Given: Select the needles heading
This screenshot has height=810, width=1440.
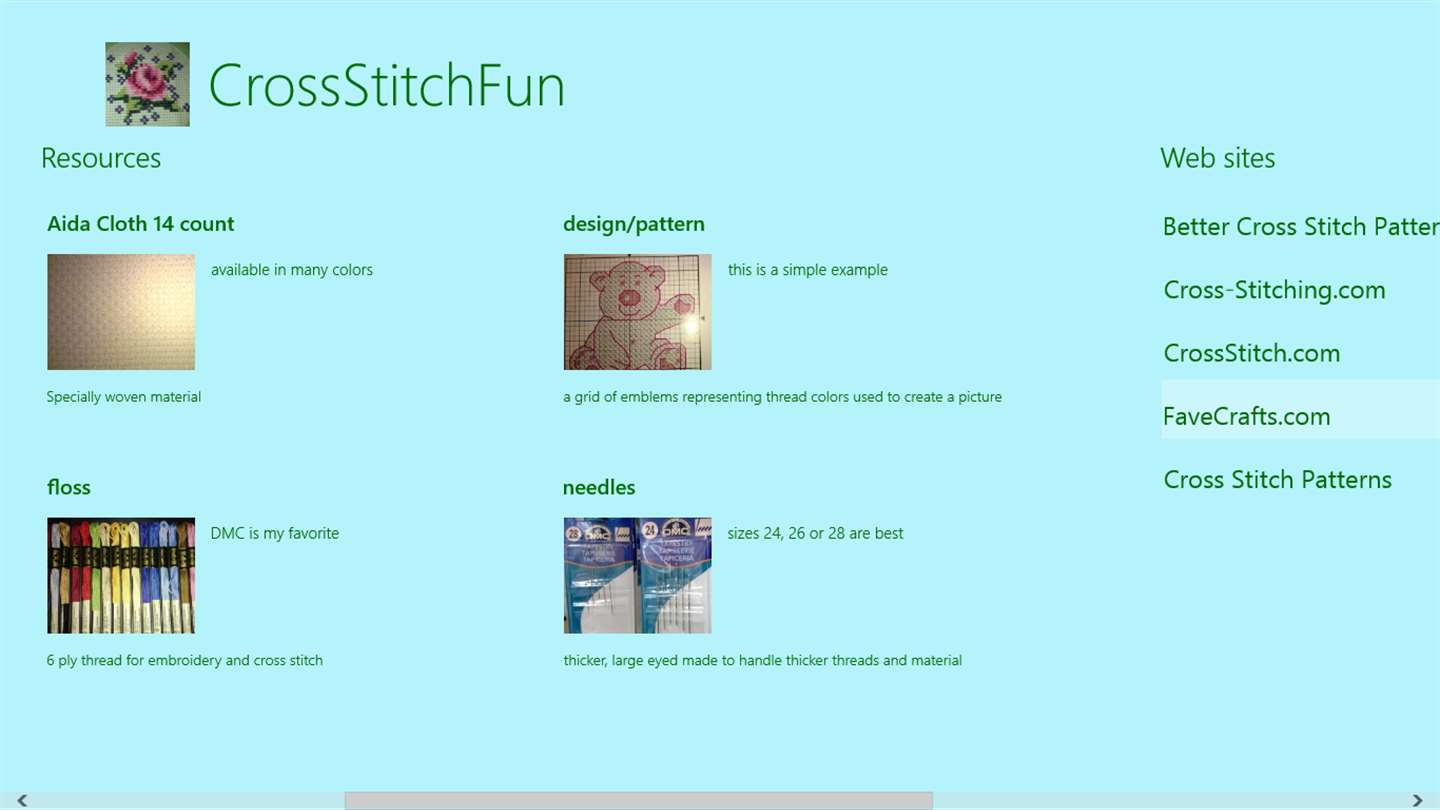Looking at the screenshot, I should [x=599, y=487].
